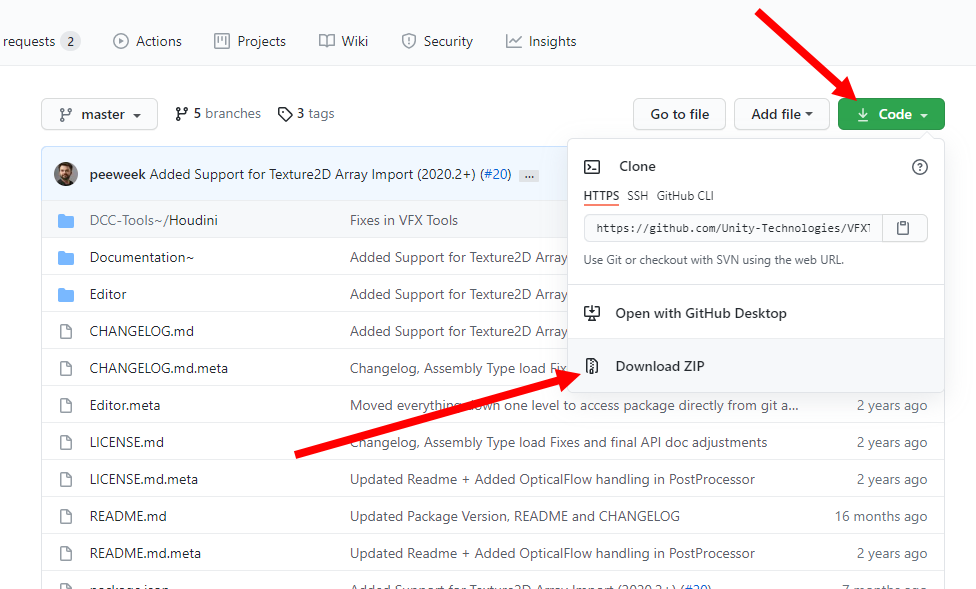Open README.md.meta file
976x589 pixels.
(x=145, y=553)
